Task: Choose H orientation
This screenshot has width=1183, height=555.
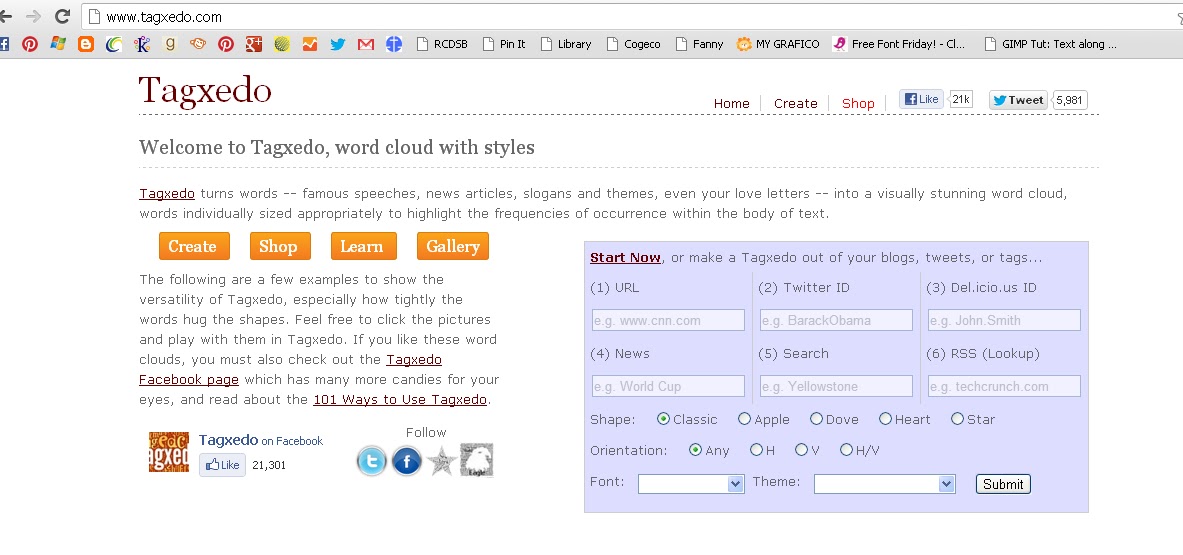Action: 756,450
